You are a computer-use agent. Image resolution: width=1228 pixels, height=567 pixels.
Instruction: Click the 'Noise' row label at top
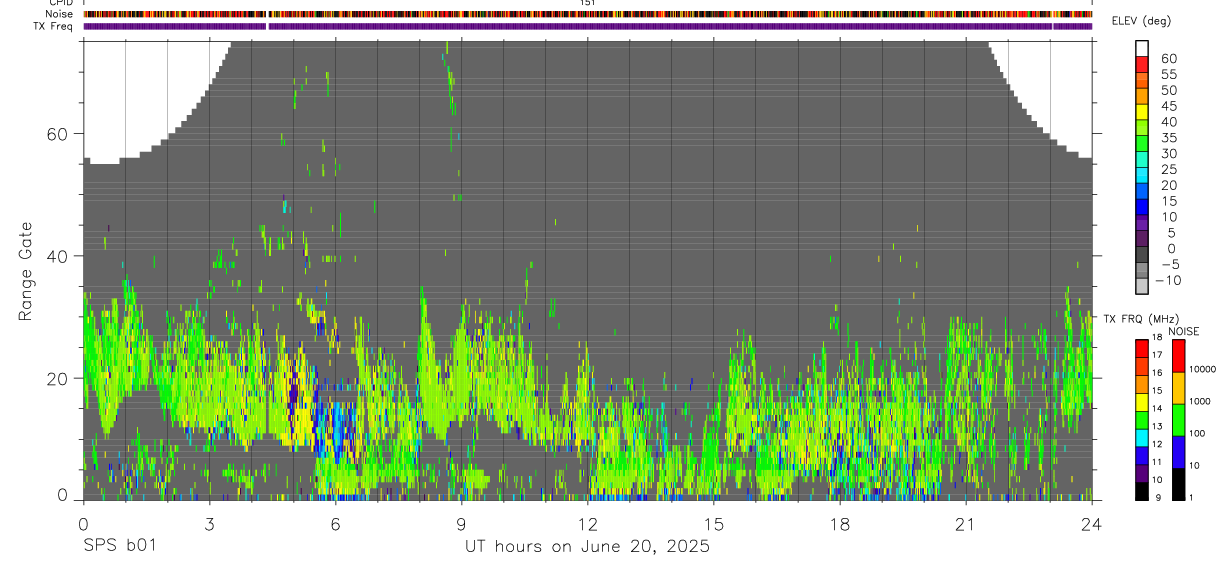point(60,14)
